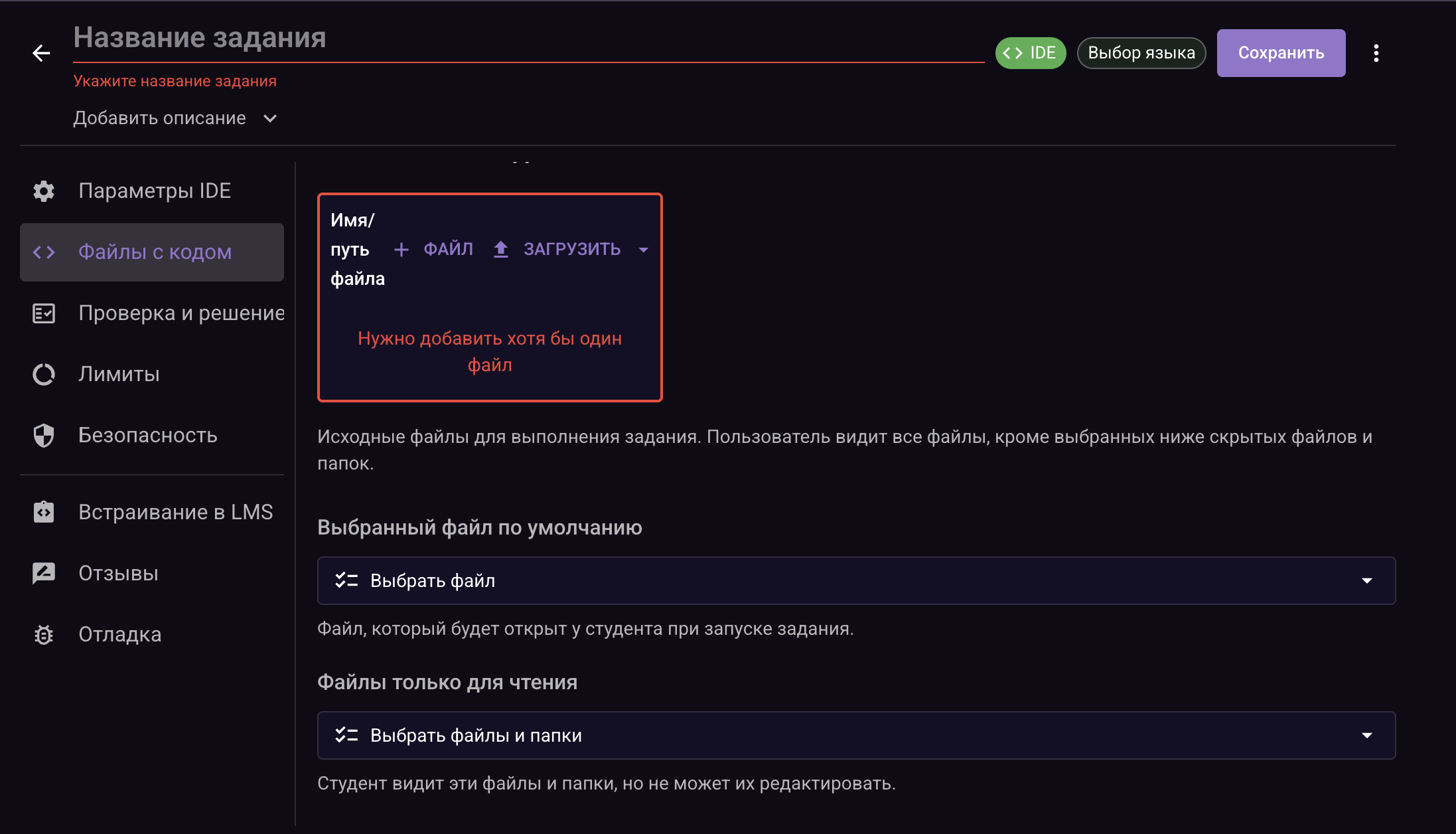Click the checklist icon in Выбрать файл field
The image size is (1456, 834).
pos(346,580)
